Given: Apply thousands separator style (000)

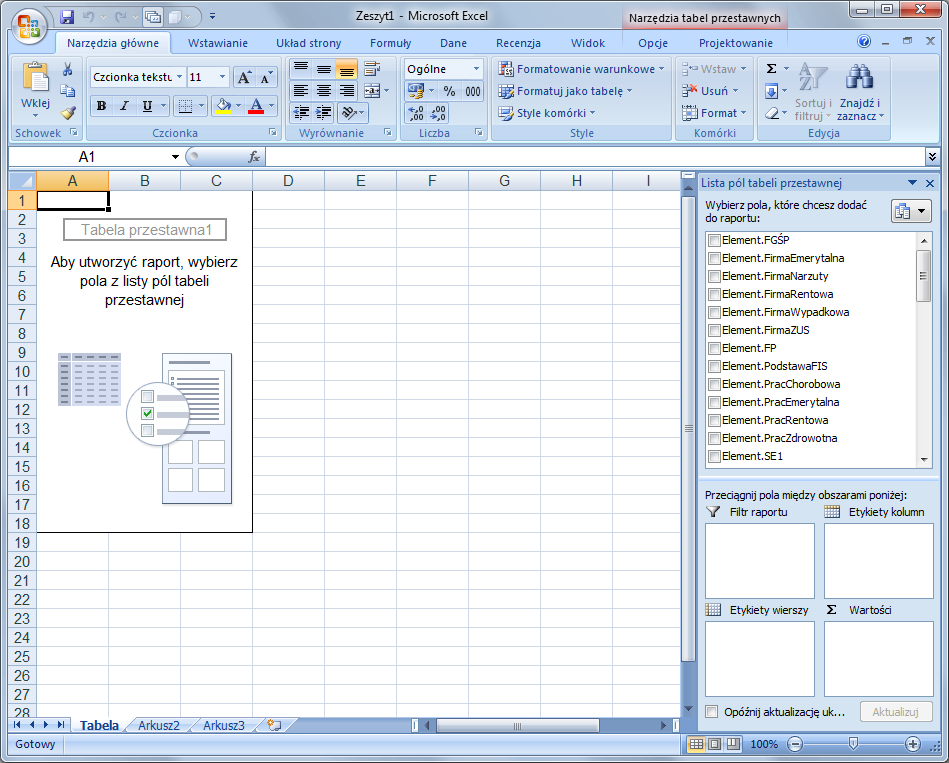Looking at the screenshot, I should (473, 91).
